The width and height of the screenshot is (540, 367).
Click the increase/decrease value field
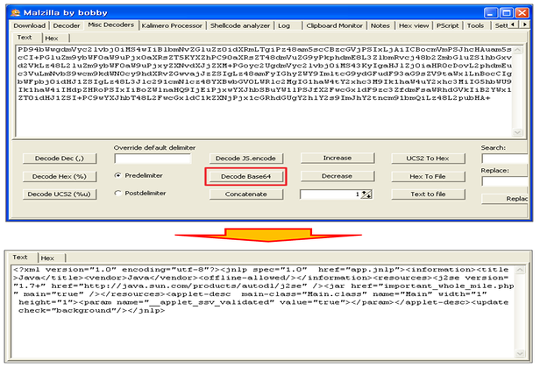[331, 194]
